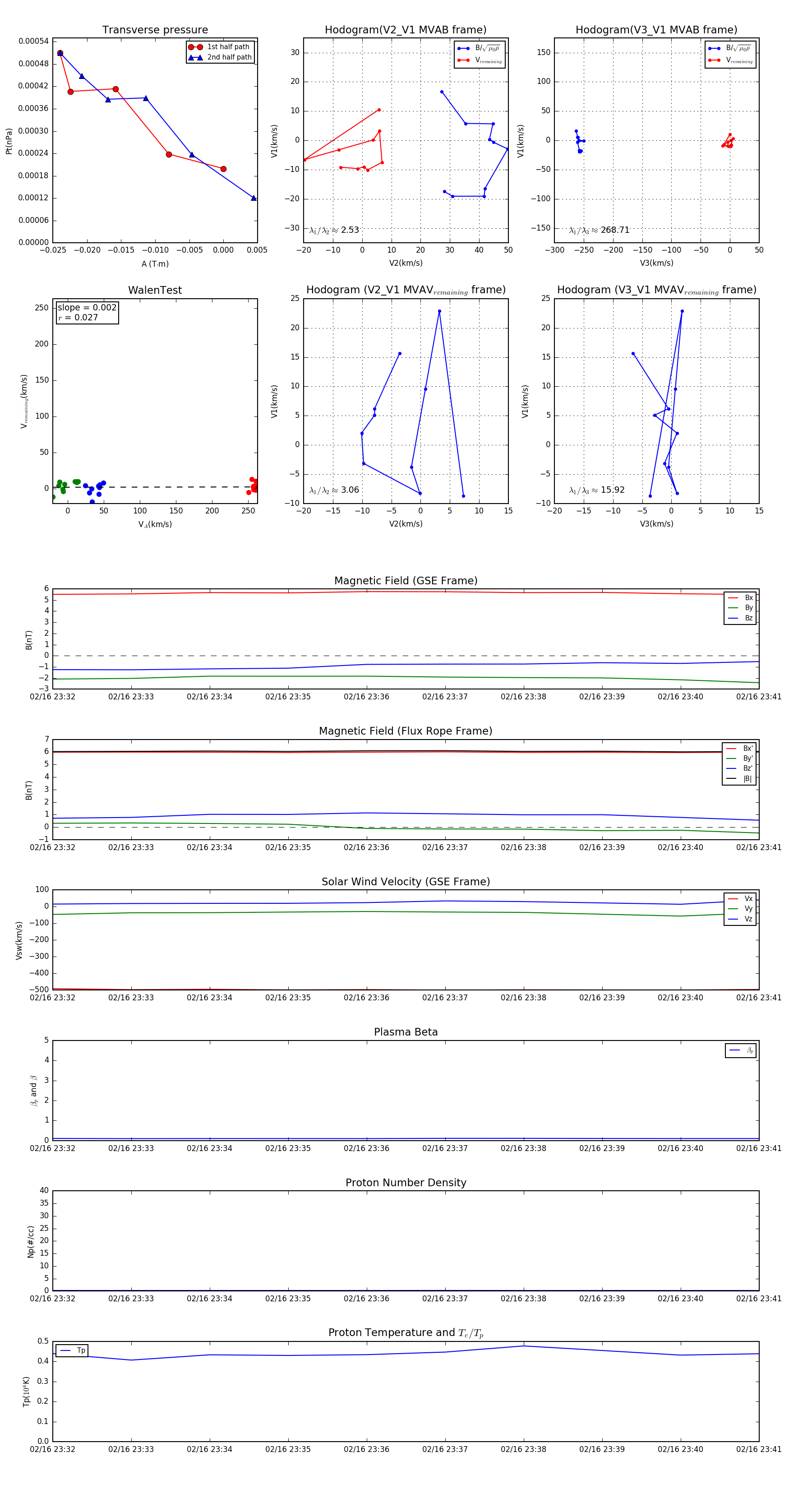
Task: Select the "Vy" legend entry
Action: (x=740, y=909)
